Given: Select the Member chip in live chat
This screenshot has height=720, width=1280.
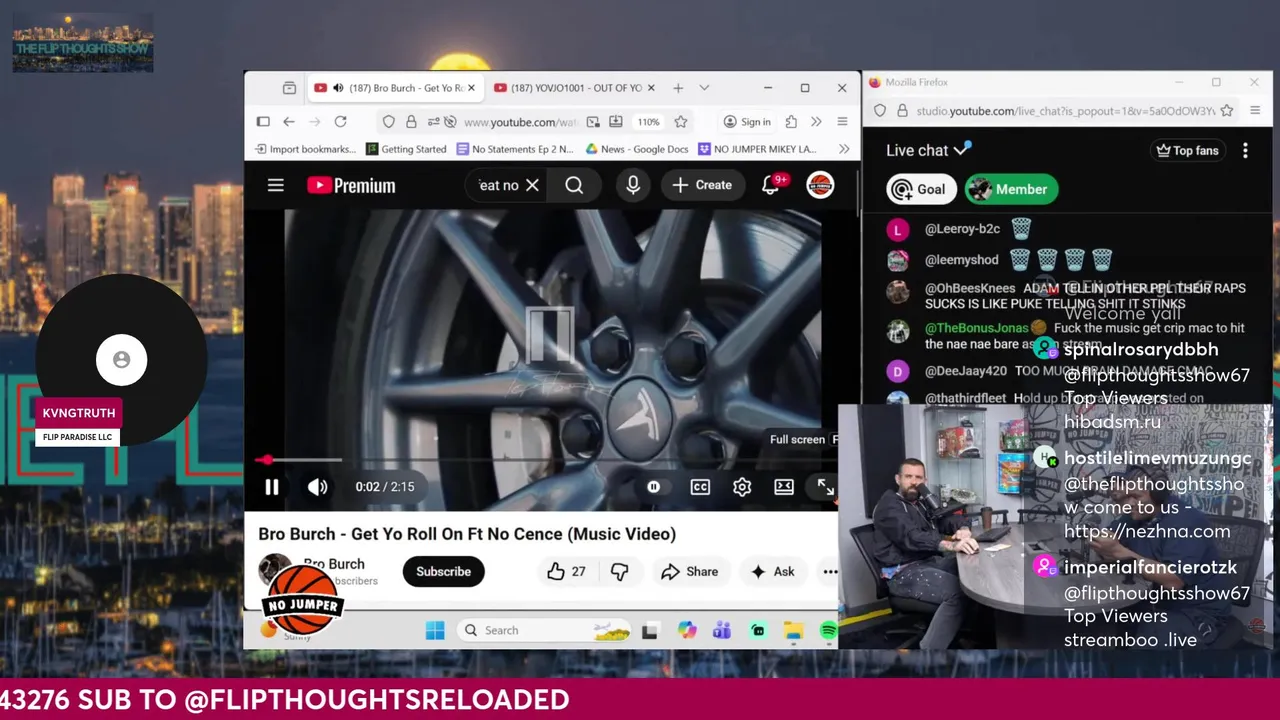Looking at the screenshot, I should [x=1011, y=189].
